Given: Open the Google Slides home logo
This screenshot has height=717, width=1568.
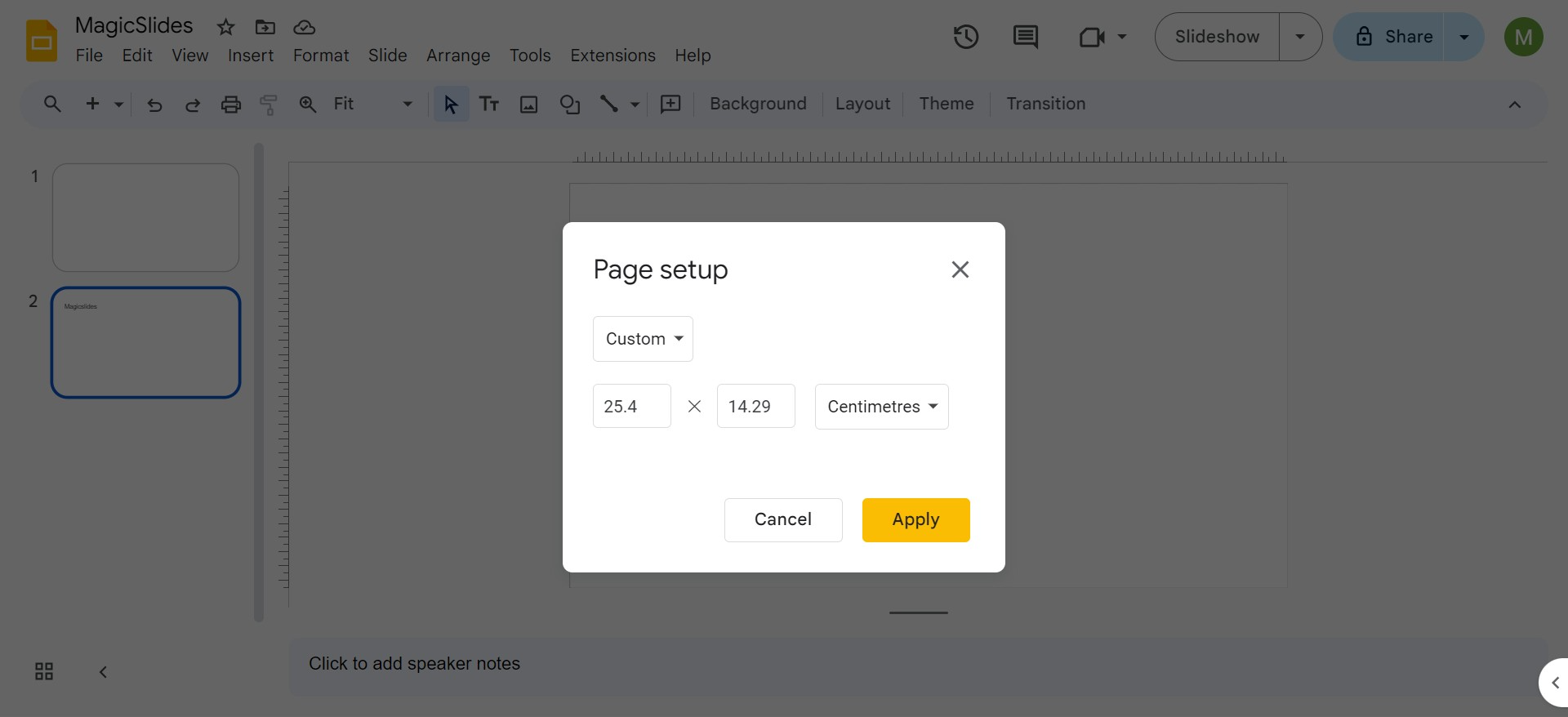Looking at the screenshot, I should click(x=42, y=41).
